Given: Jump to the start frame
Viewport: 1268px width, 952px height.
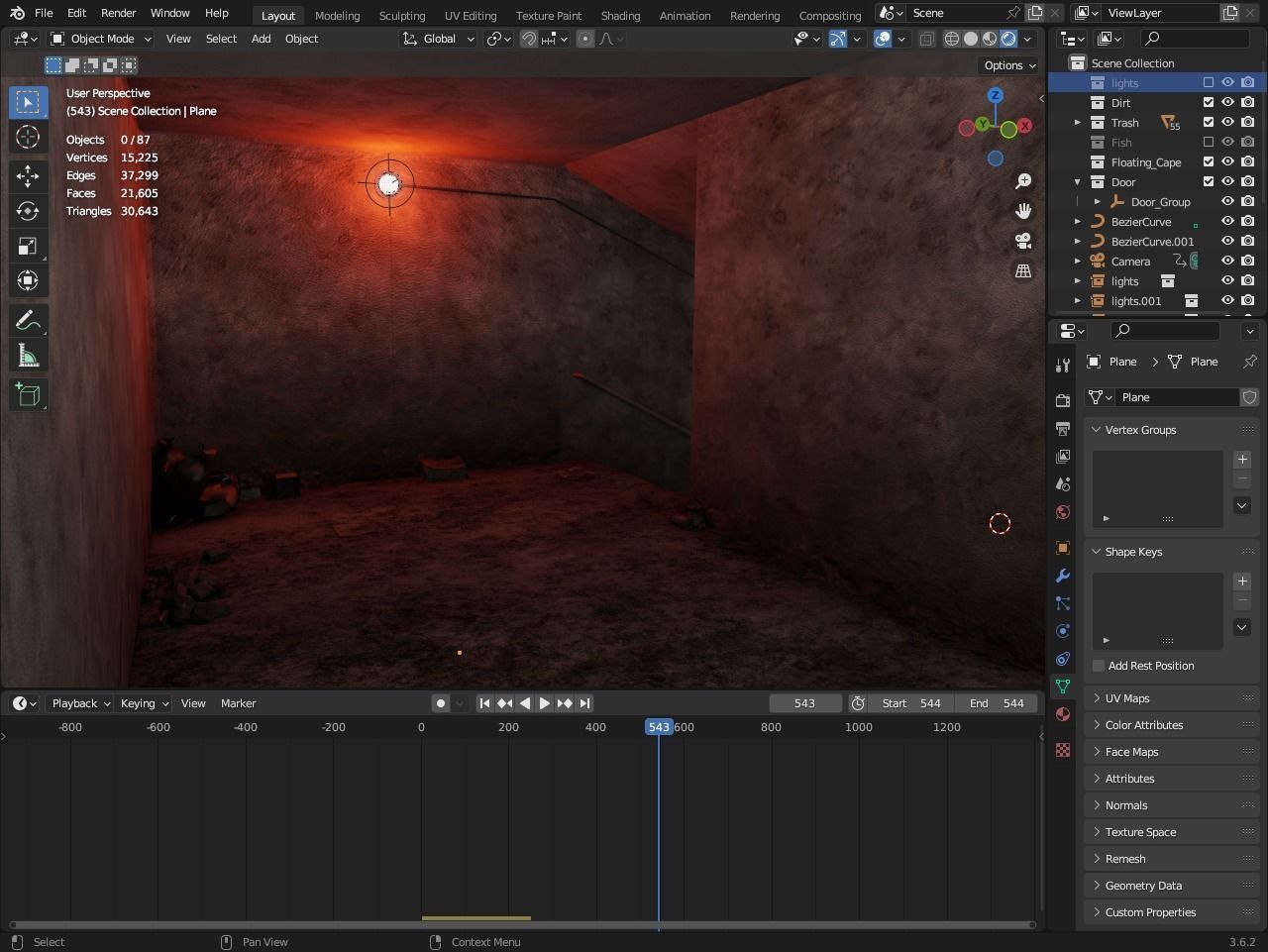Looking at the screenshot, I should (484, 703).
